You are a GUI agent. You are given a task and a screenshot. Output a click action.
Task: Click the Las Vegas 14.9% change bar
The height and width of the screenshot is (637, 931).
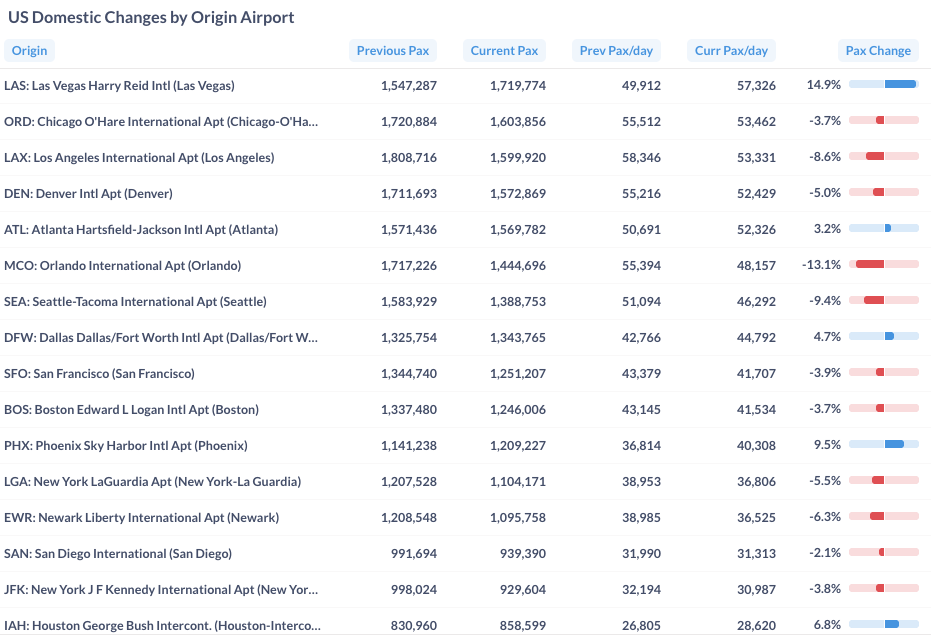(x=883, y=85)
